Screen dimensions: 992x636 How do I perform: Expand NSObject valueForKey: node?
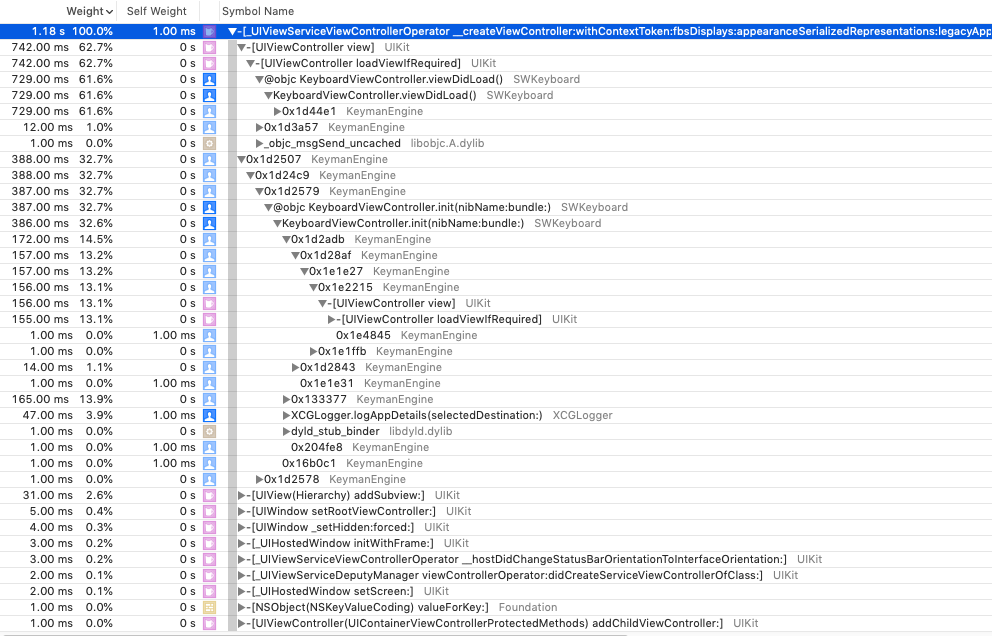[241, 608]
